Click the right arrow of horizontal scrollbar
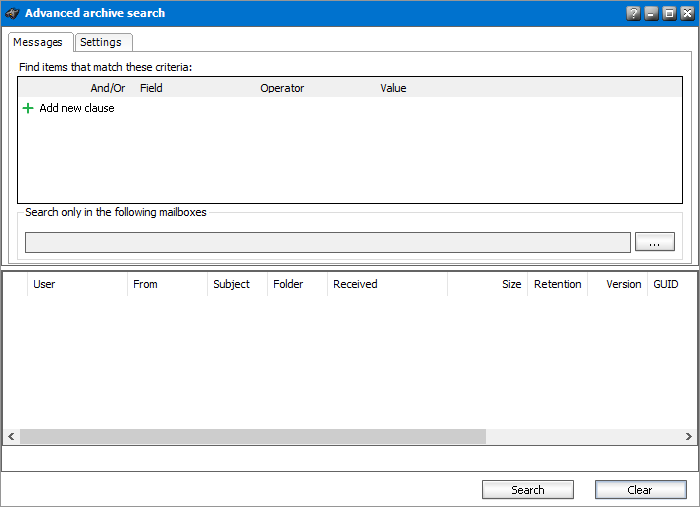Screen dimensions: 700x507 coord(689,436)
